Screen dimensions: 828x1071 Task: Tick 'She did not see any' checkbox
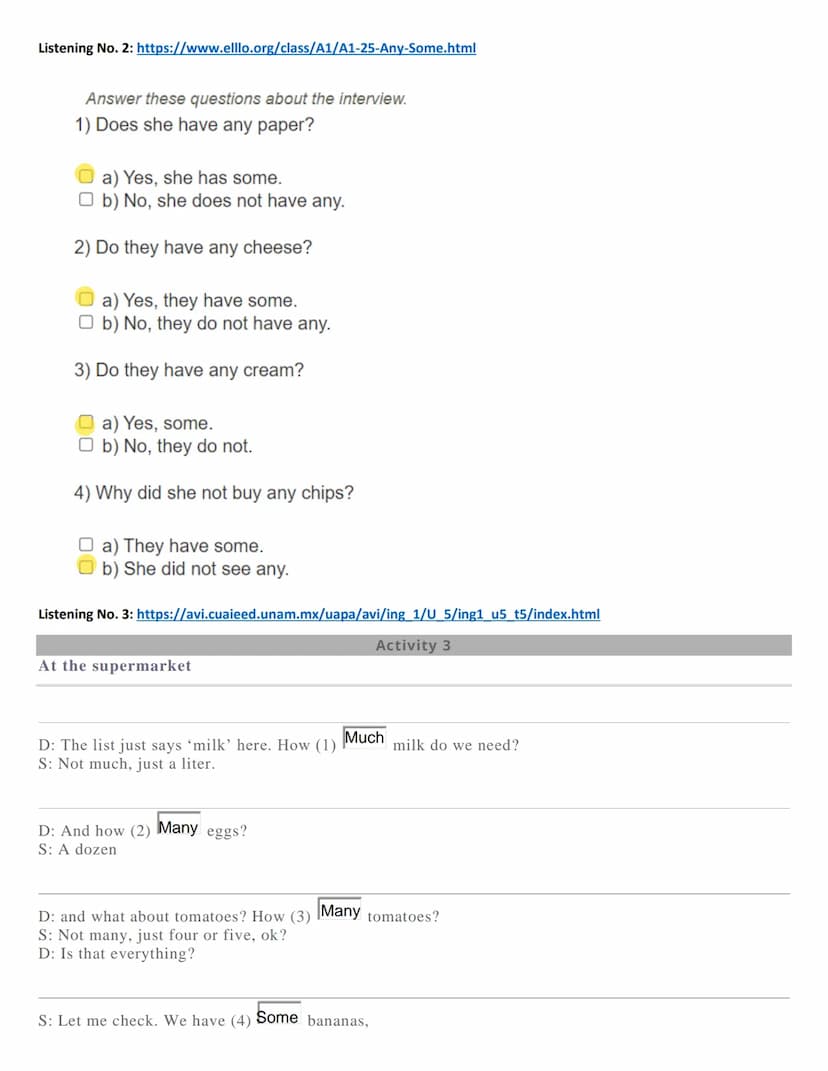[85, 566]
